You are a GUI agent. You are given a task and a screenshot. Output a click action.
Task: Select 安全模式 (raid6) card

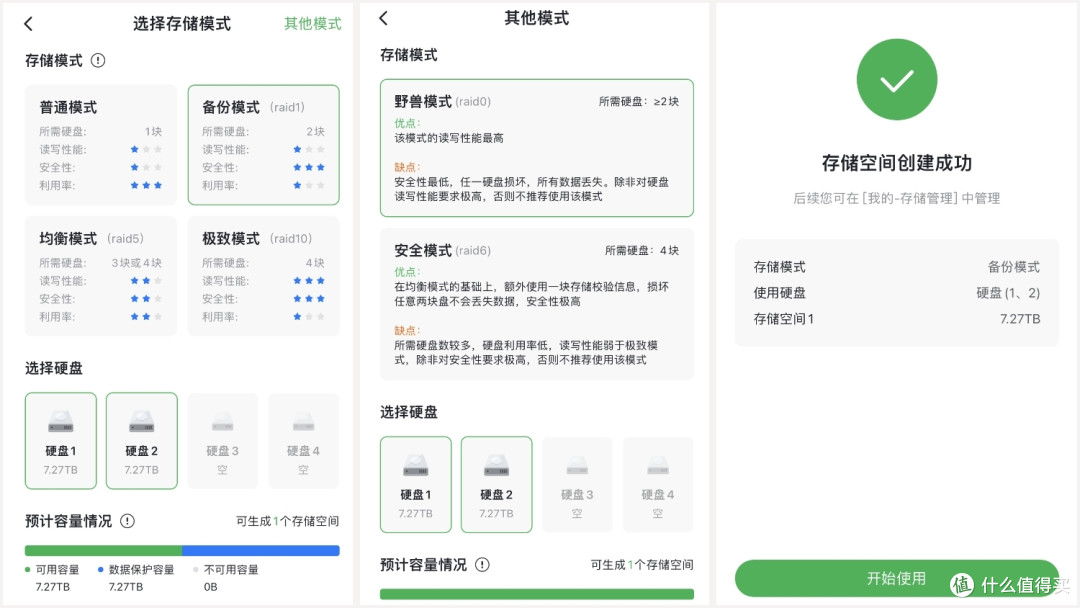(537, 304)
